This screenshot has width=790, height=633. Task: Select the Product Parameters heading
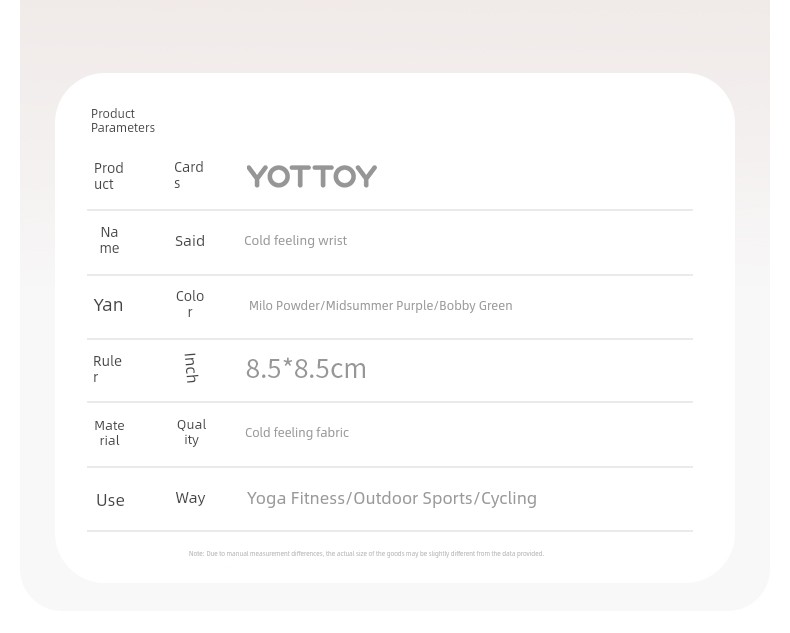(122, 120)
